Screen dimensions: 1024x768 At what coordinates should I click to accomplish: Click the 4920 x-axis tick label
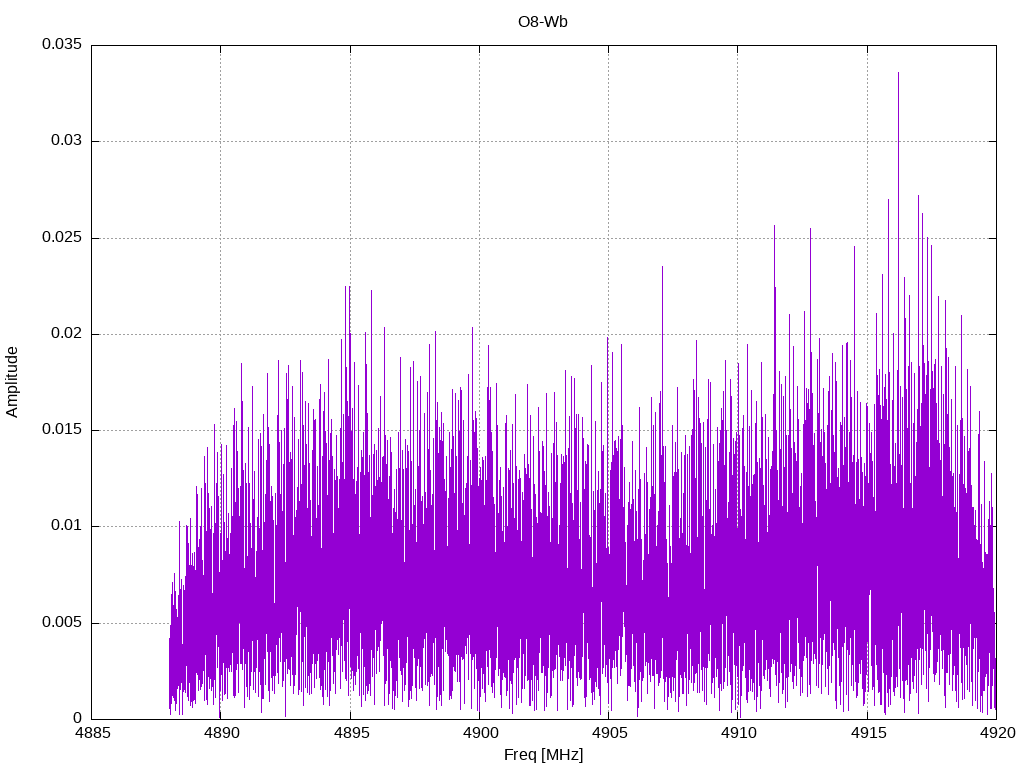tap(996, 734)
